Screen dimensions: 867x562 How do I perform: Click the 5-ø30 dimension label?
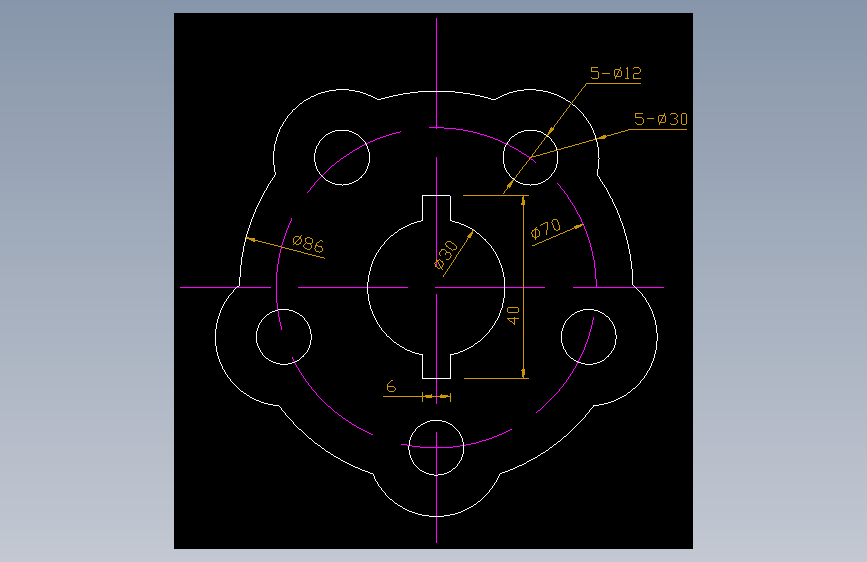click(x=661, y=119)
